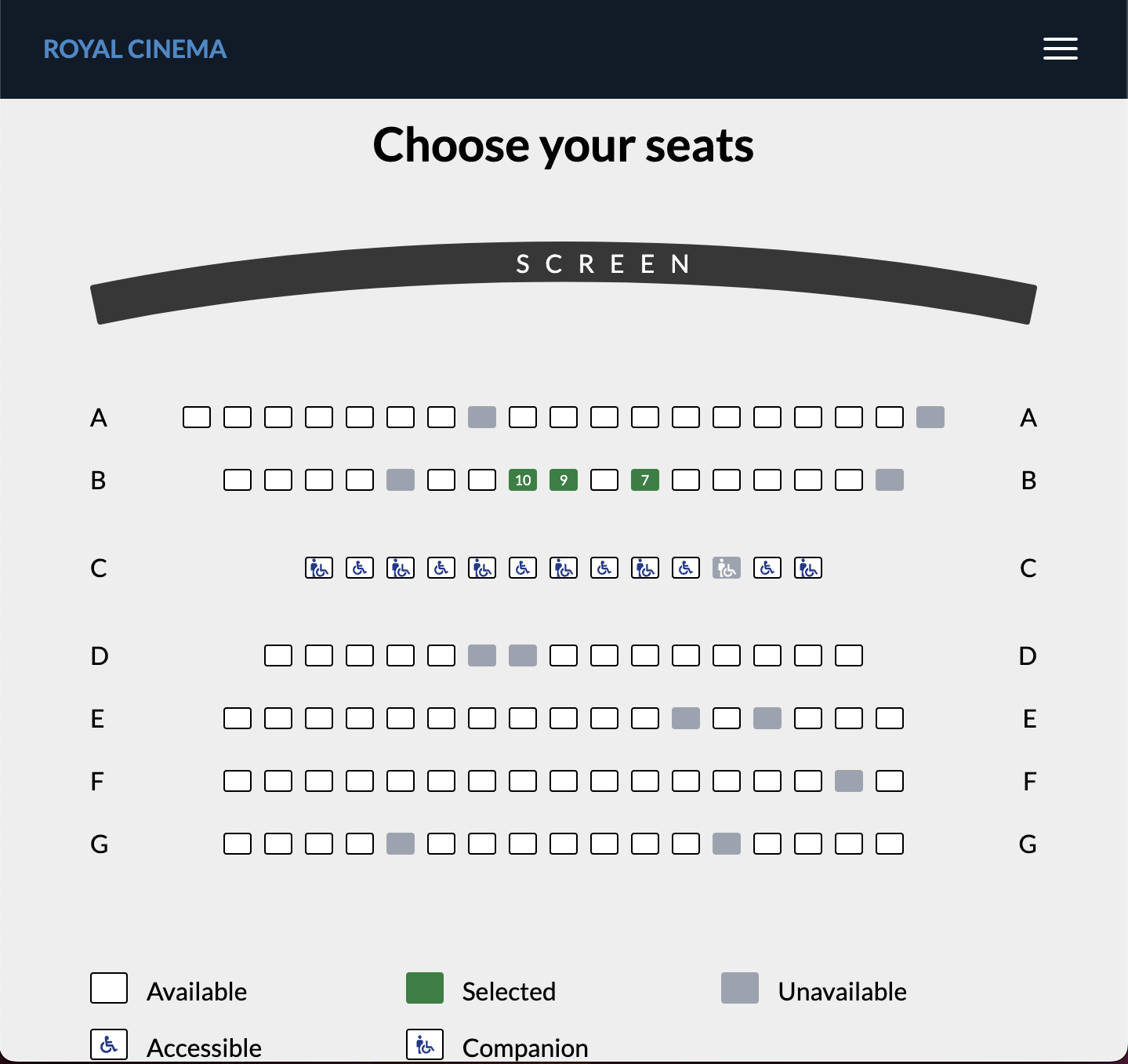
Task: Click the grayed-out unavailable companion seat in row C
Action: click(x=727, y=567)
